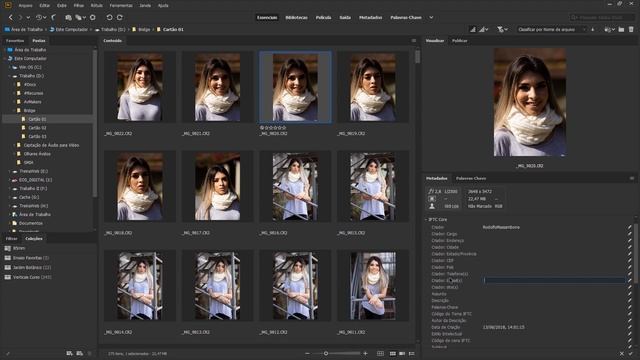
Task: Collapse the IPTC Core metadata section
Action: tap(426, 220)
